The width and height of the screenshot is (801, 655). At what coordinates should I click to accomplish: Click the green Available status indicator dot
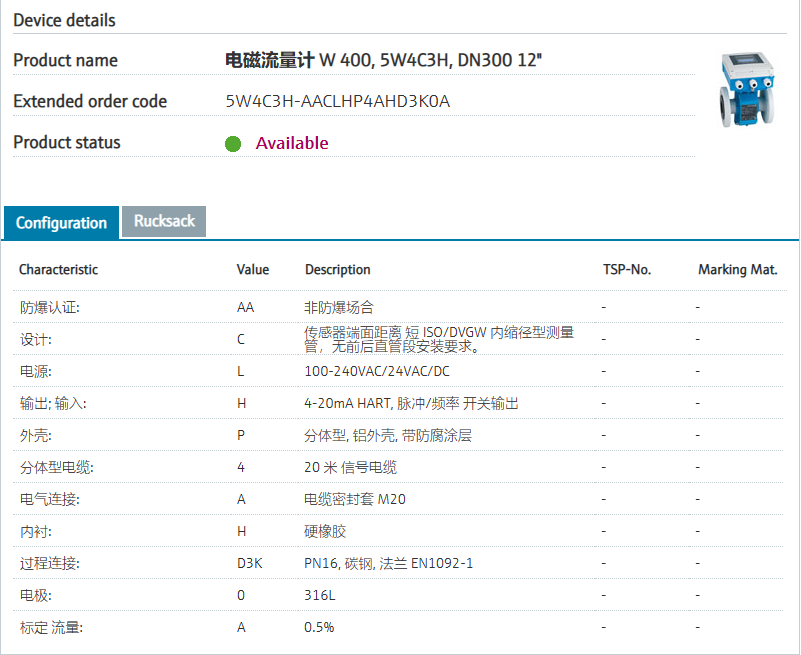point(233,143)
